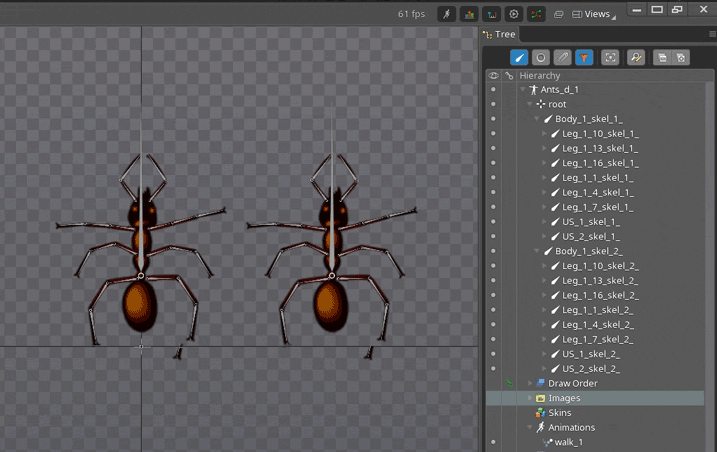Click the center-on-selection icon in Tree toolbar
This screenshot has height=452, width=717.
click(610, 58)
